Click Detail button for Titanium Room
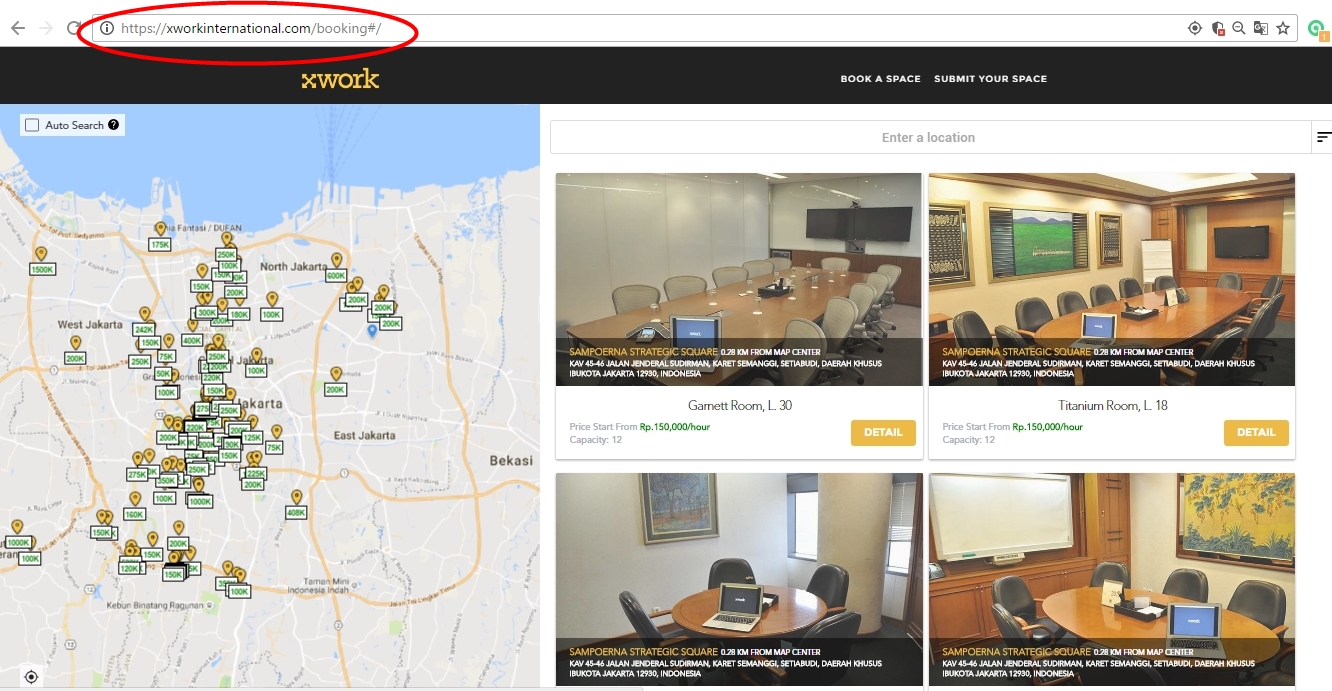This screenshot has height=691, width=1332. [x=1255, y=432]
